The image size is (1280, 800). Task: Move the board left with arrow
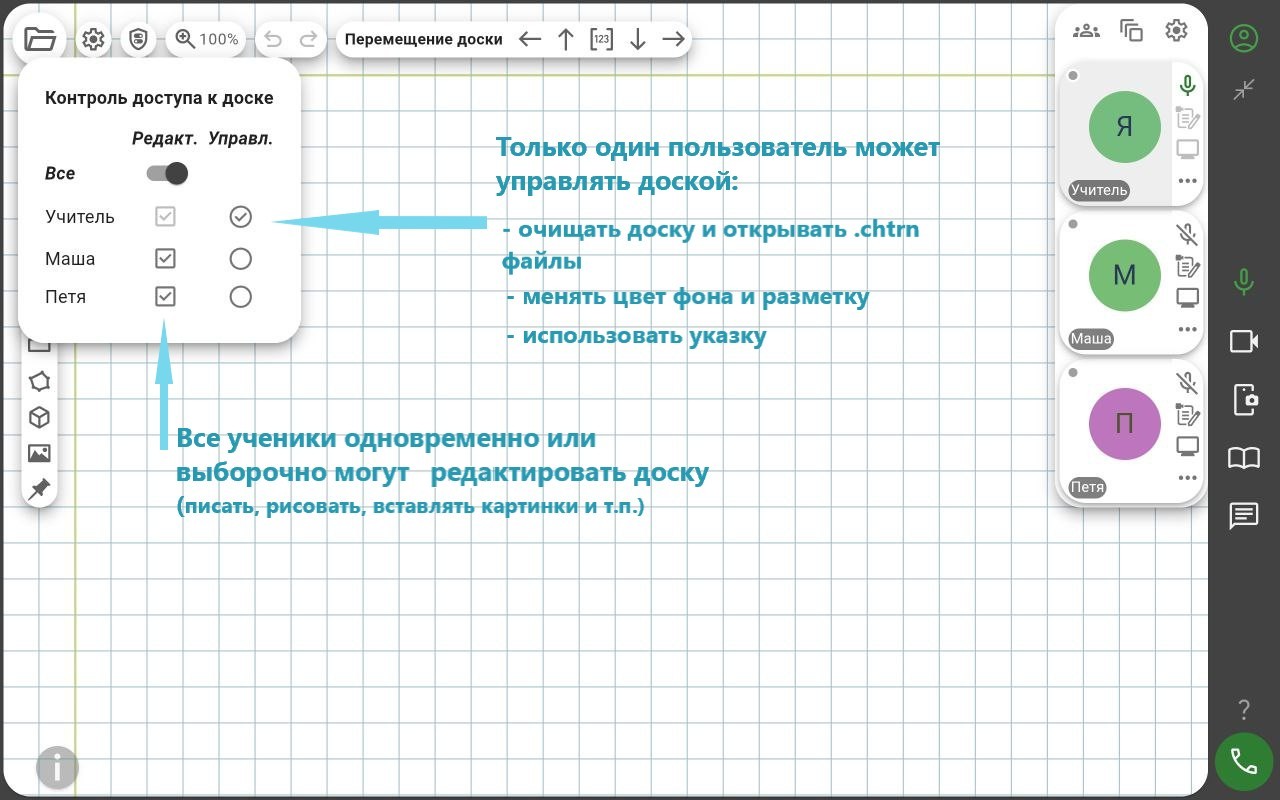coord(530,39)
